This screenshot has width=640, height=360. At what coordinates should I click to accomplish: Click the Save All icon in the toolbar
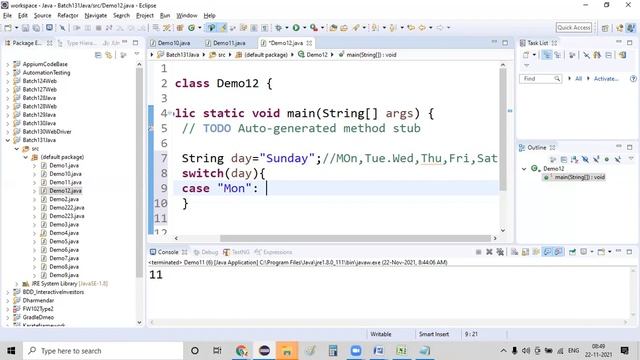[x=36, y=28]
